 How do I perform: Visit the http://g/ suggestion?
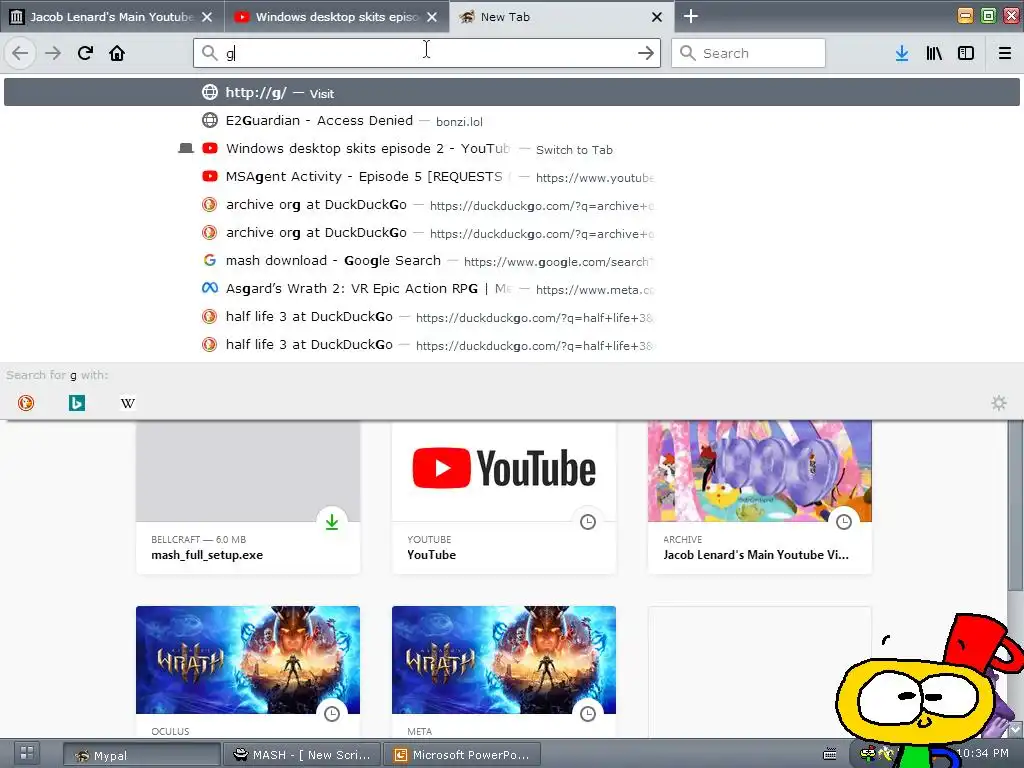pos(512,93)
